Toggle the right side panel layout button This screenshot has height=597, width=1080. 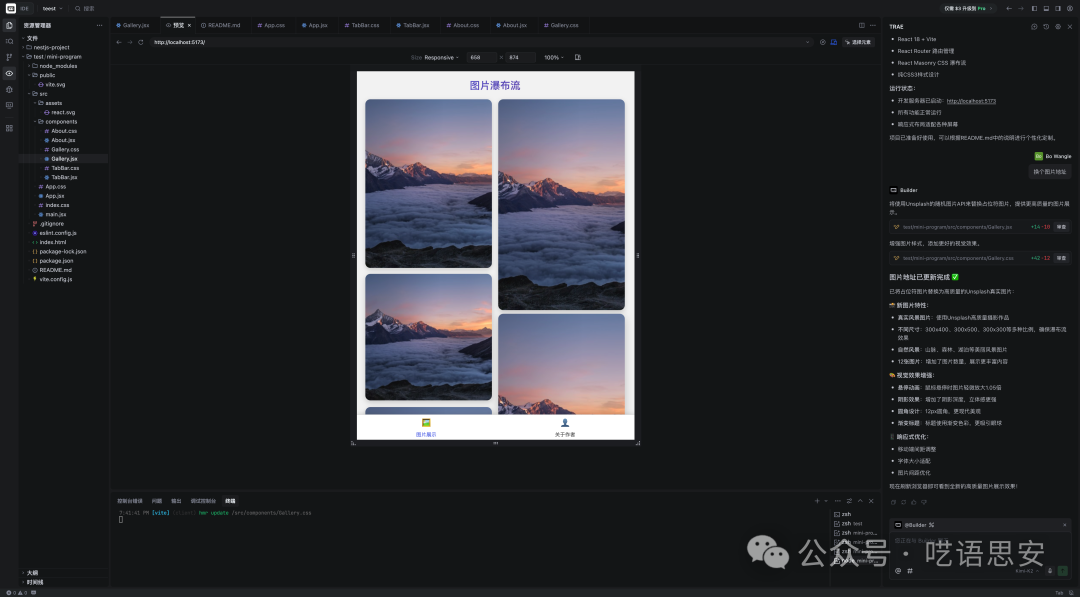(1057, 8)
